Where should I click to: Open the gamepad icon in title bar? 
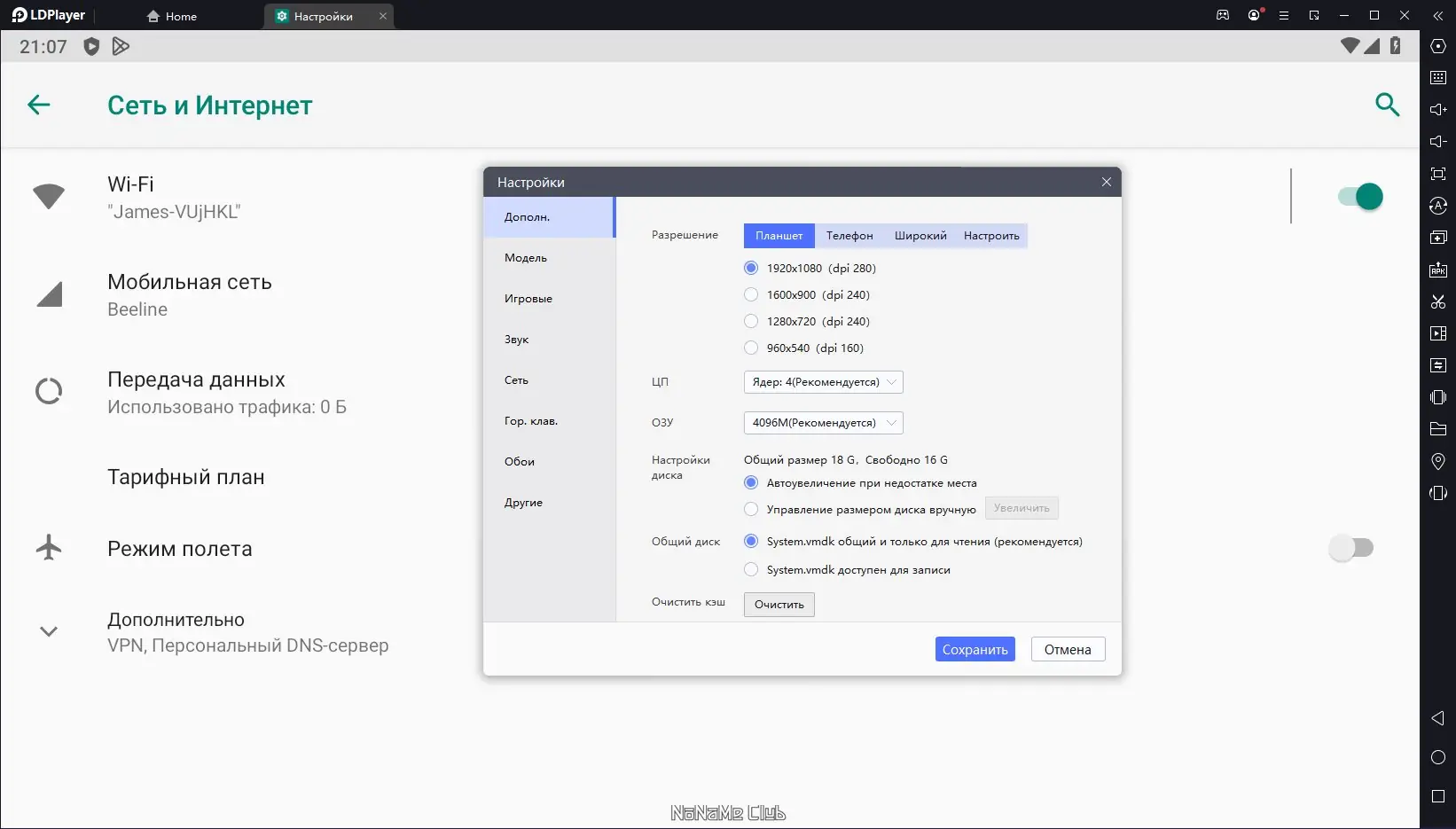[1223, 15]
